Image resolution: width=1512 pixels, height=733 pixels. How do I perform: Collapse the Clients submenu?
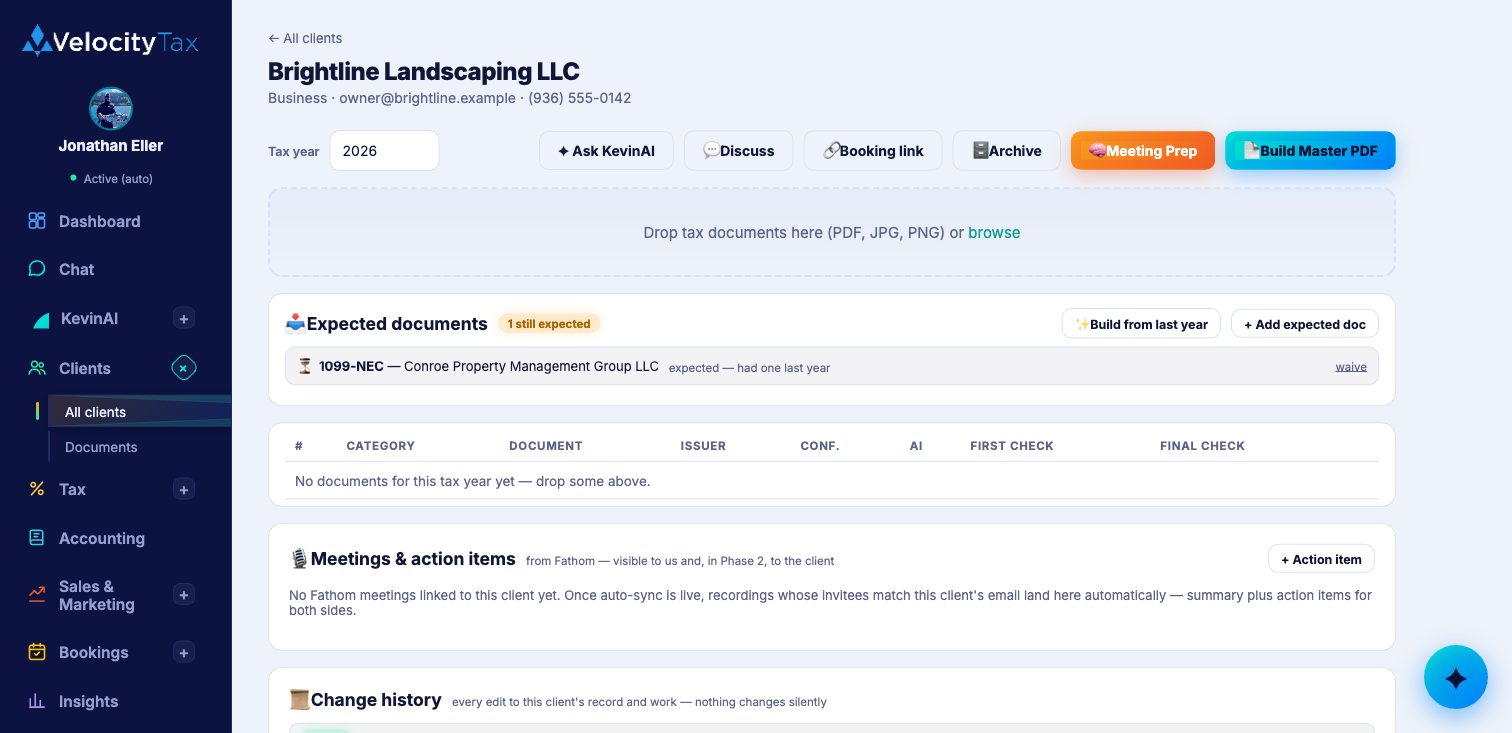pyautogui.click(x=184, y=368)
